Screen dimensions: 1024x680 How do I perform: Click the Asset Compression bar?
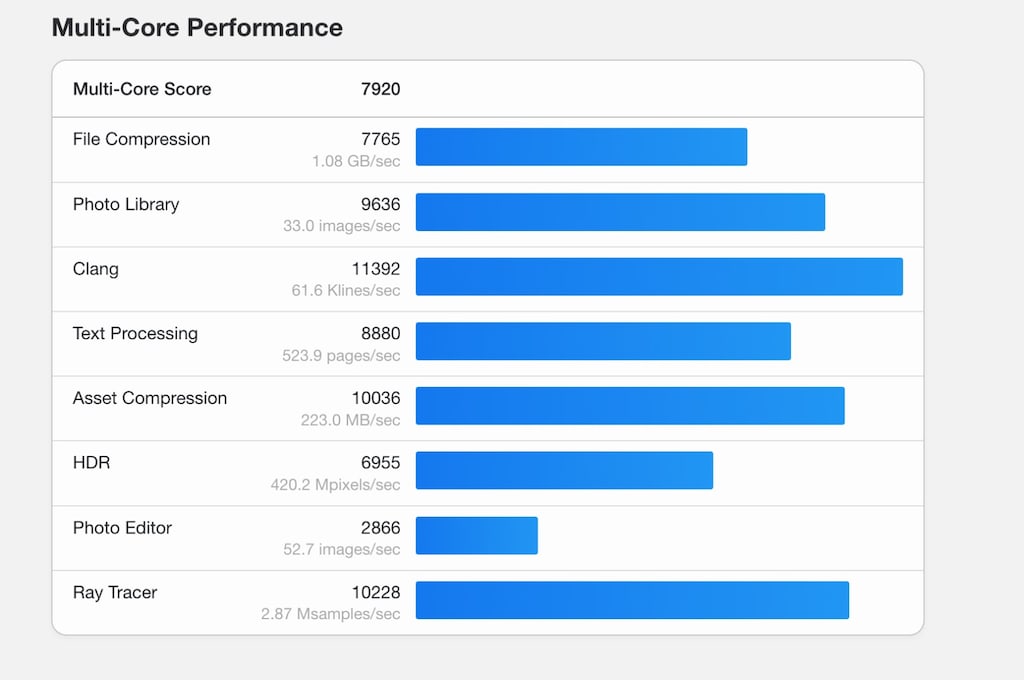coord(630,406)
